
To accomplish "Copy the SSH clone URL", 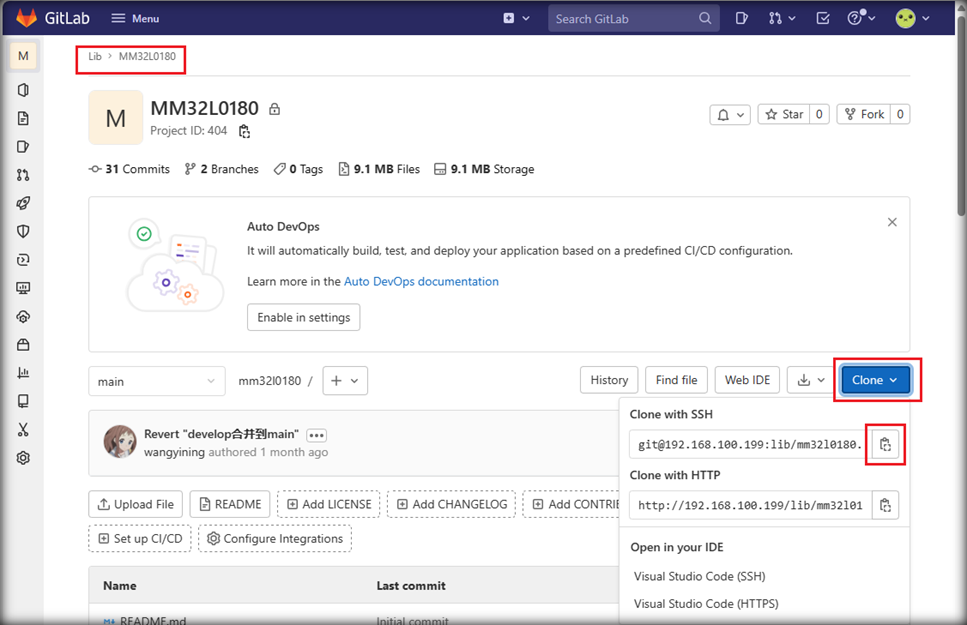I will (x=885, y=443).
